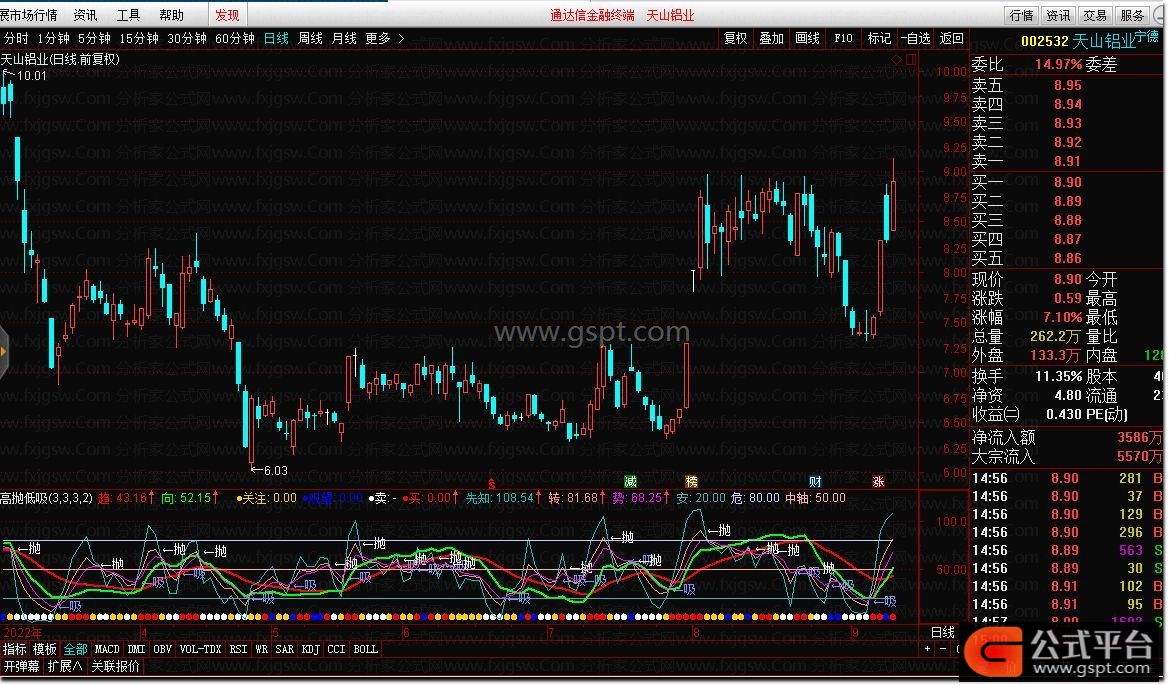Open the 工具 menu
The height and width of the screenshot is (685, 1169).
(x=128, y=15)
